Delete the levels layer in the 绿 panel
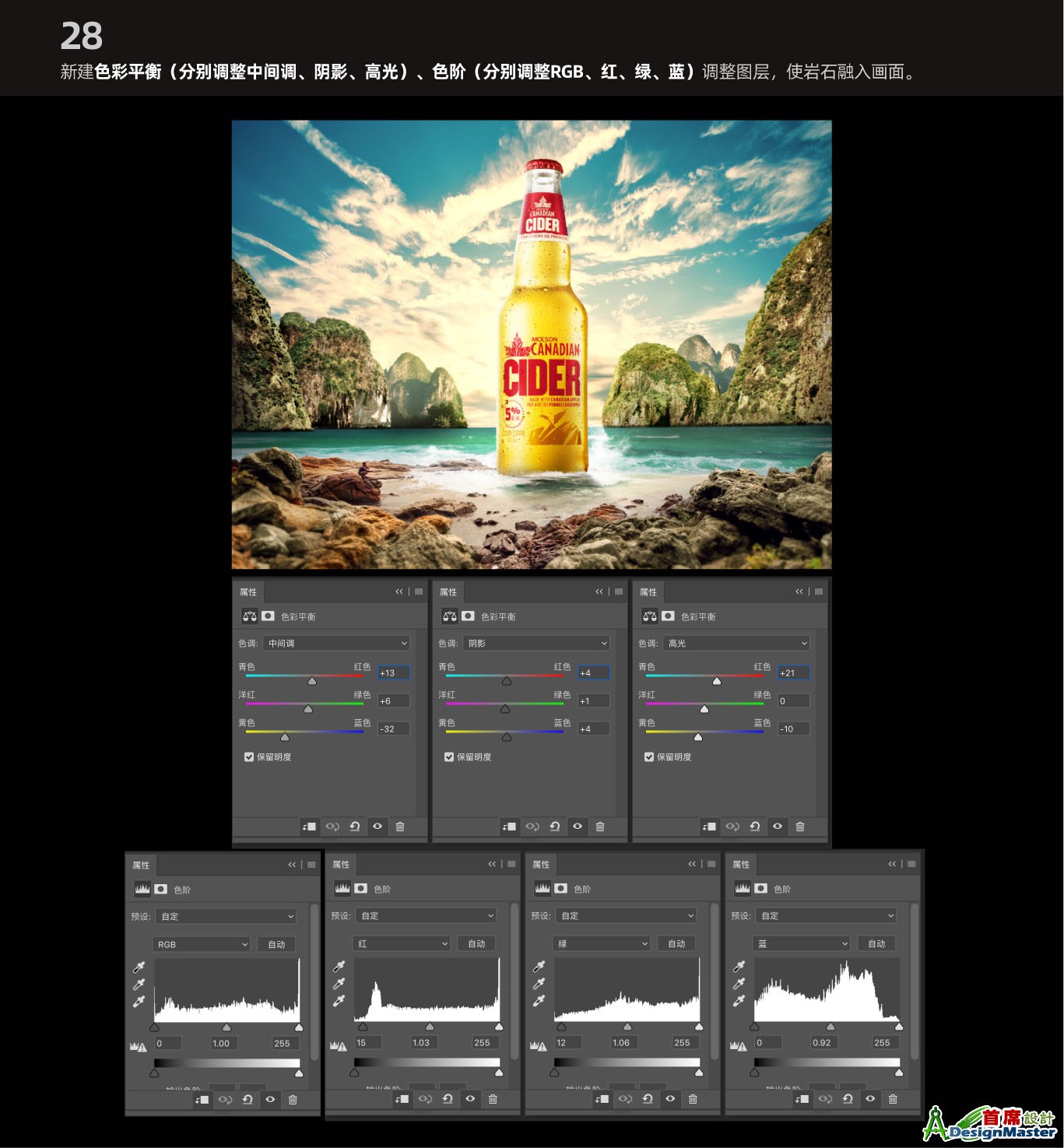The height and width of the screenshot is (1148, 1064). [x=693, y=1099]
